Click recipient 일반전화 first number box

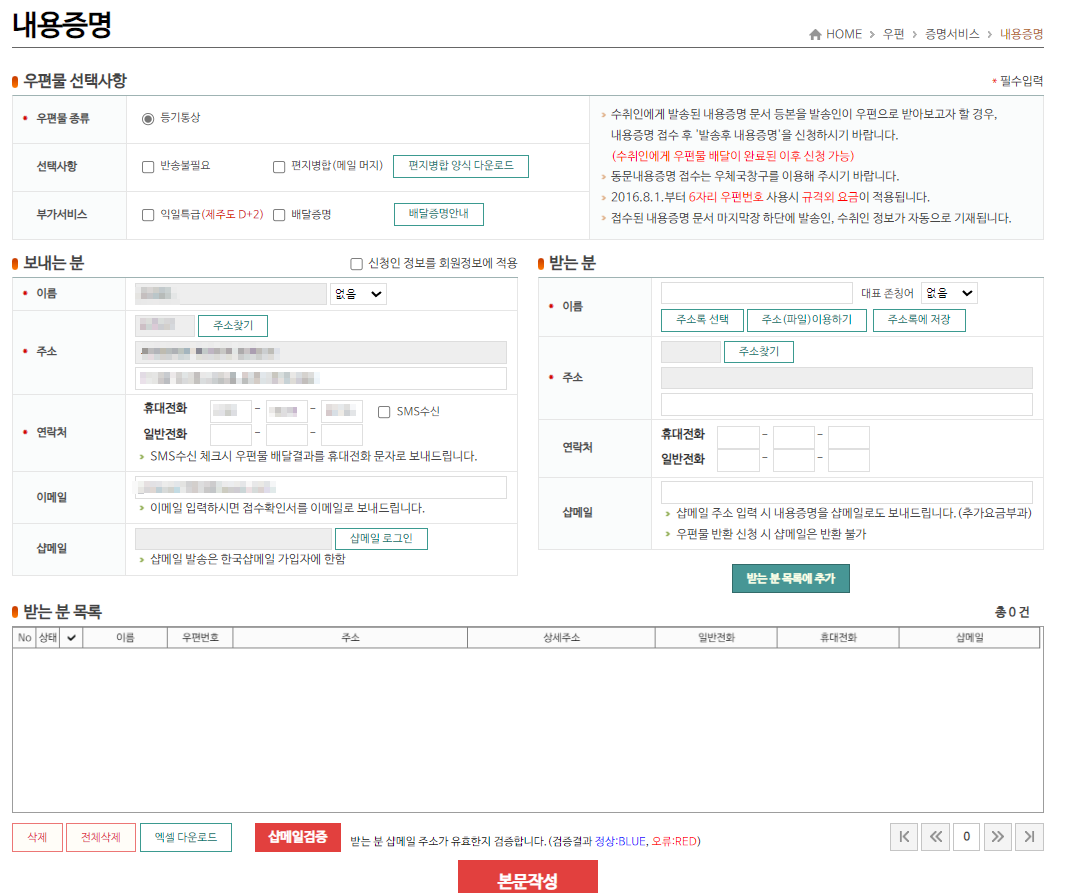coord(738,460)
